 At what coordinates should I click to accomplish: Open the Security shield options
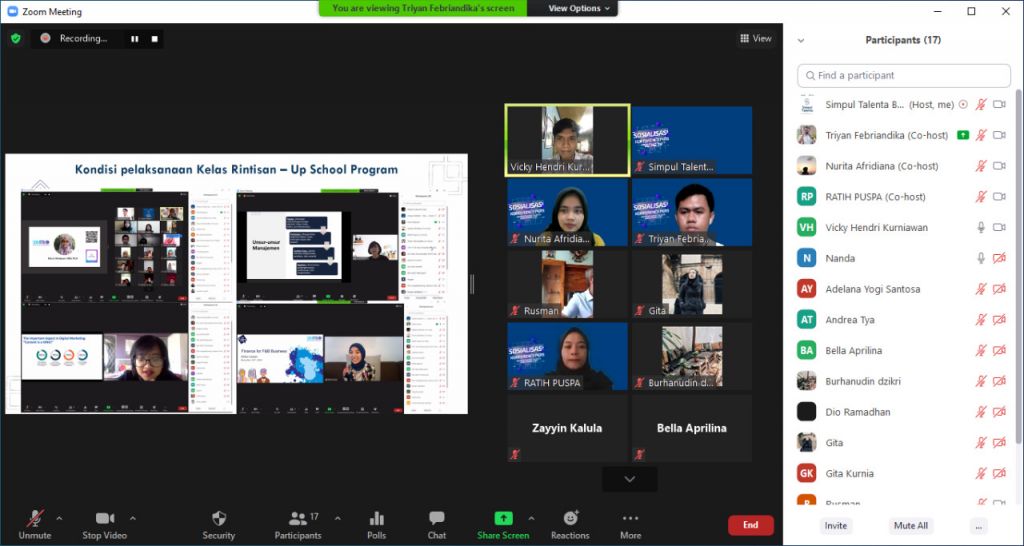pos(219,519)
